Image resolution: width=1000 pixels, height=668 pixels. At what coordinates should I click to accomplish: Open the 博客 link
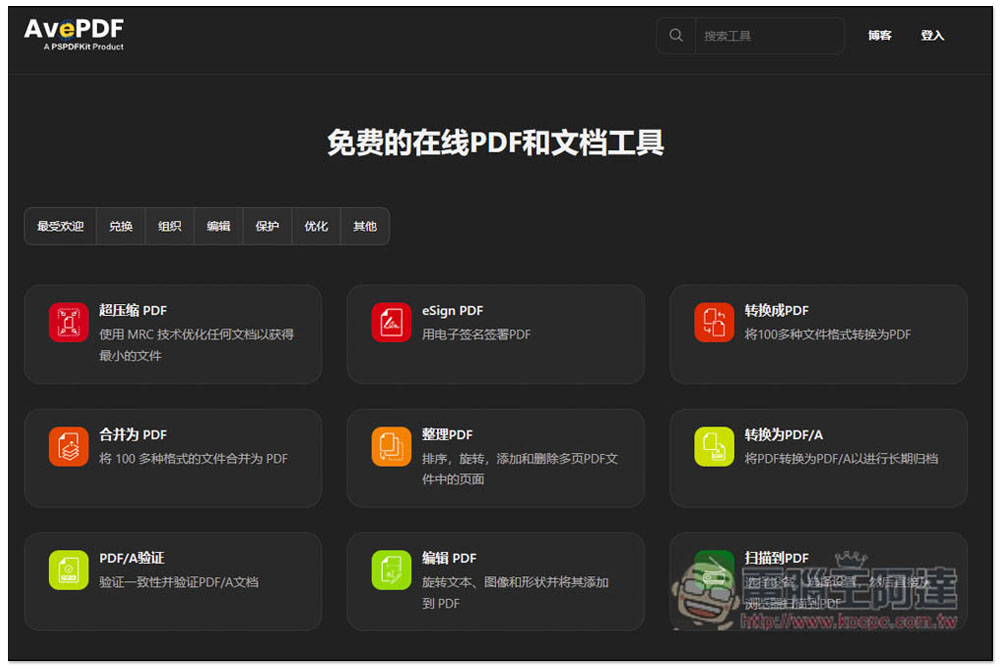(879, 36)
